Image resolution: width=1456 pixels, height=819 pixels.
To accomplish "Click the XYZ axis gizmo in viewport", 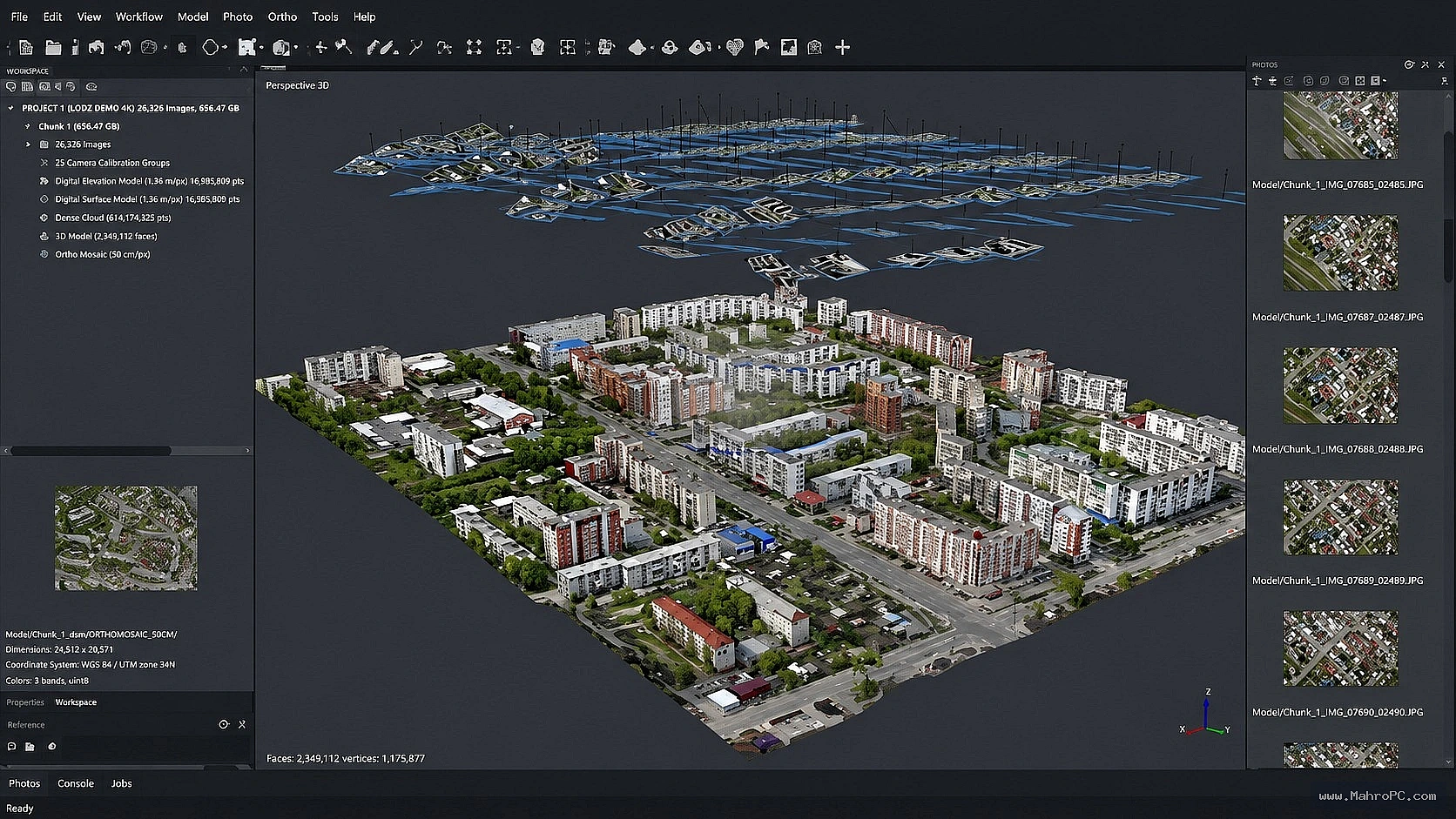I will pos(1206,714).
